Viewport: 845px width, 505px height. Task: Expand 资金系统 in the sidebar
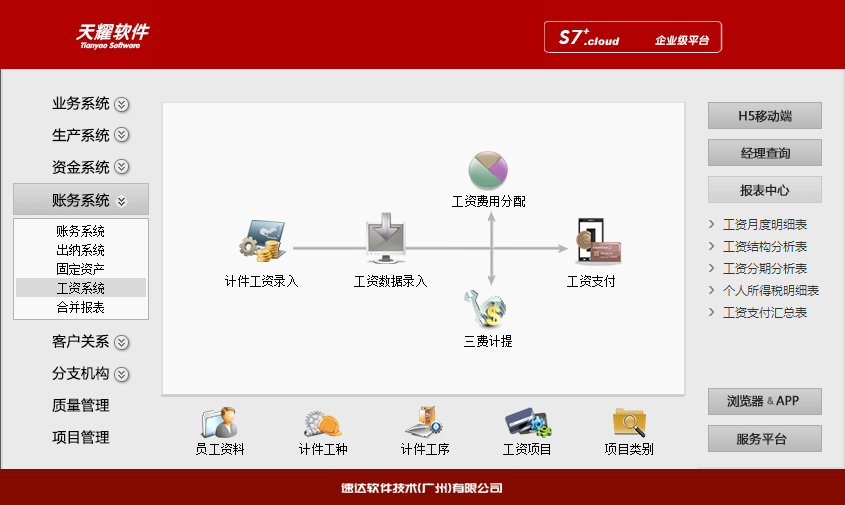[x=122, y=167]
